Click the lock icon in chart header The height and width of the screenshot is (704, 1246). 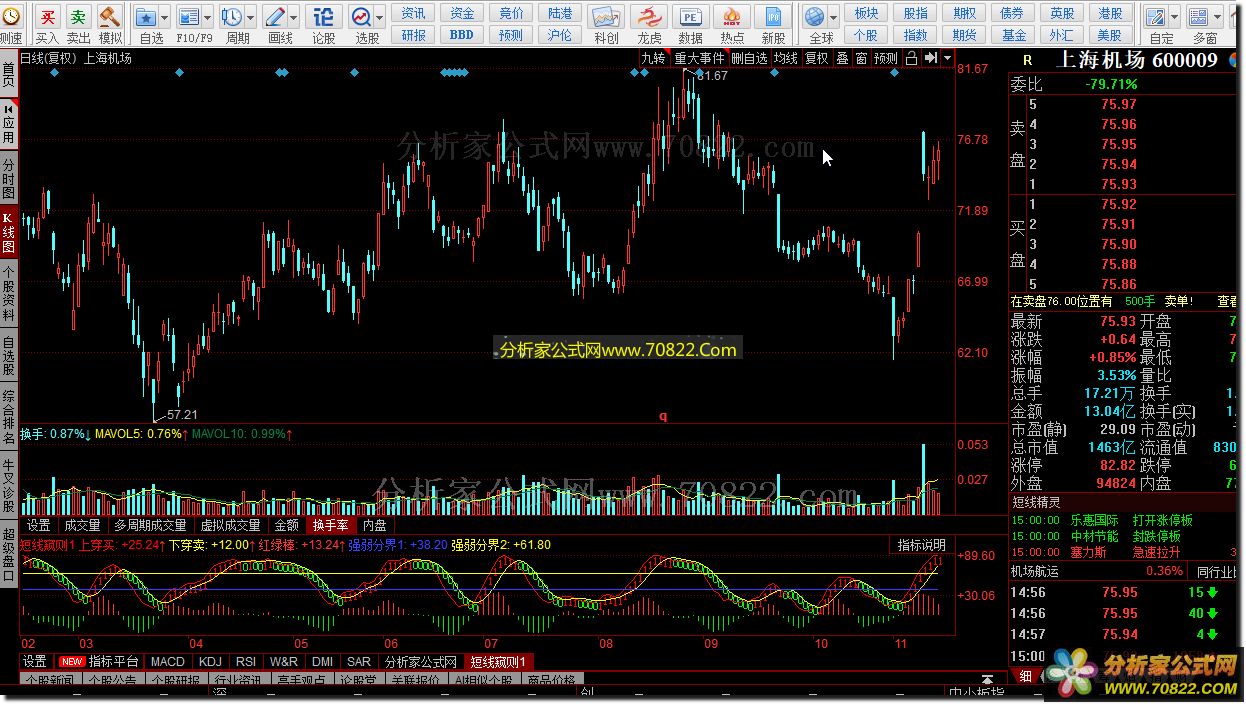tap(911, 58)
